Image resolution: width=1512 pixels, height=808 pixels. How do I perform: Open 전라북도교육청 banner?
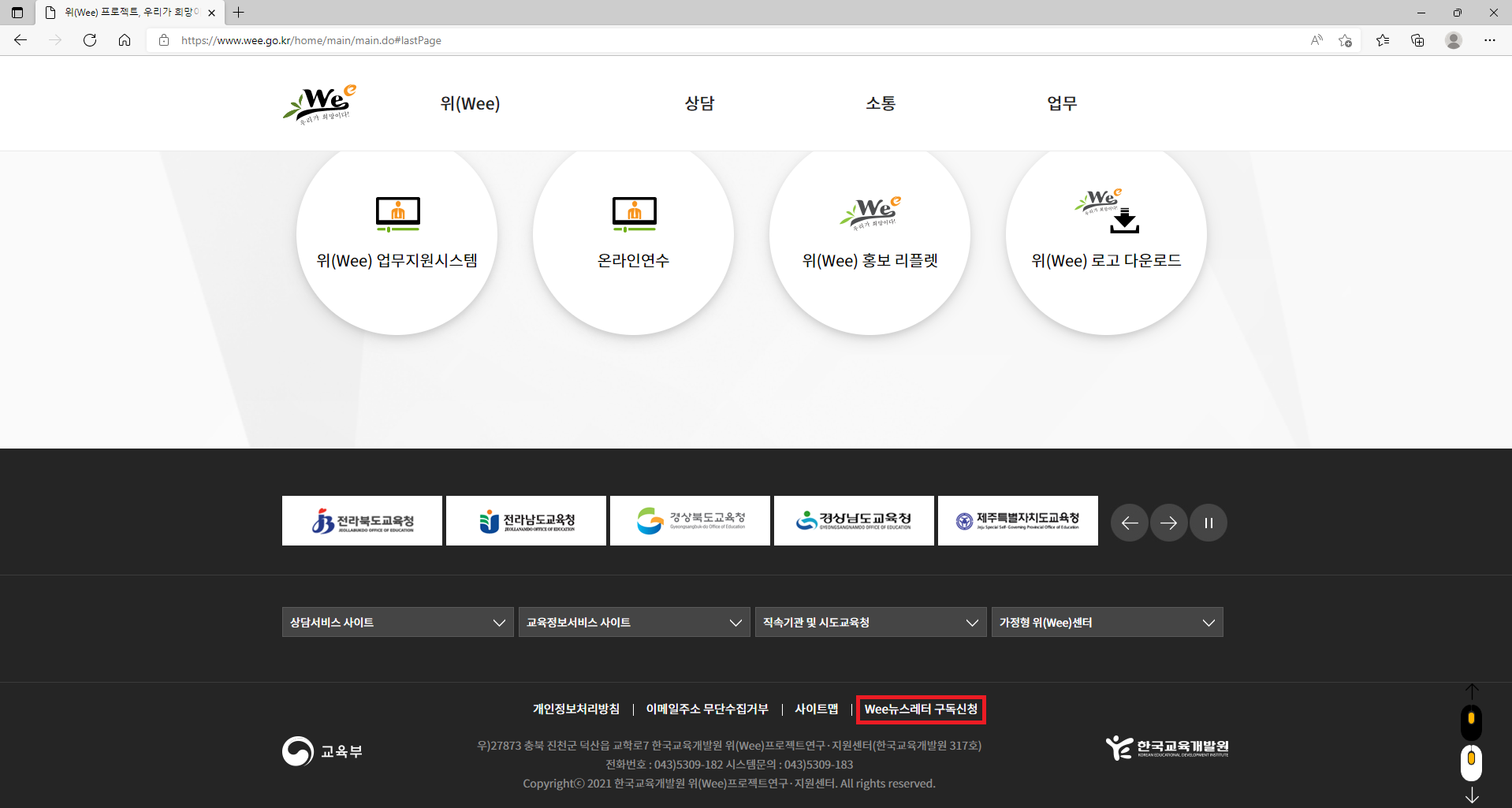point(362,520)
